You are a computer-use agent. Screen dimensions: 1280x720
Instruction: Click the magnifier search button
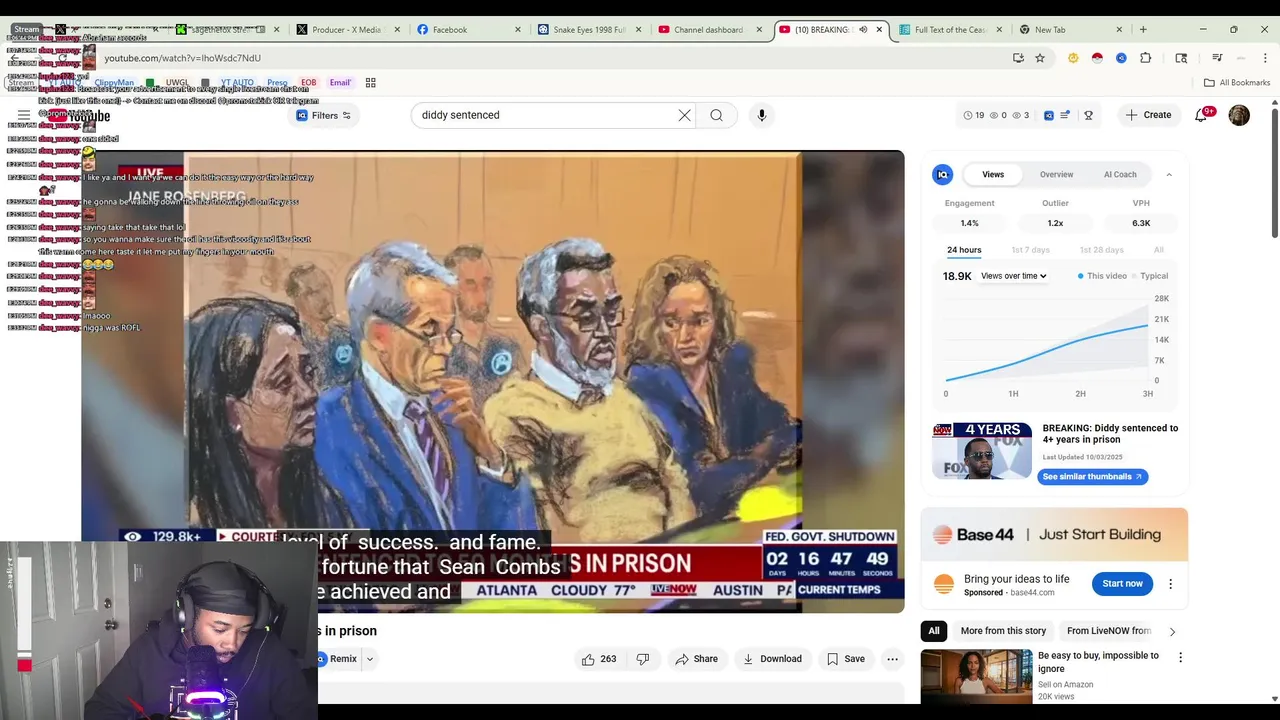point(716,115)
